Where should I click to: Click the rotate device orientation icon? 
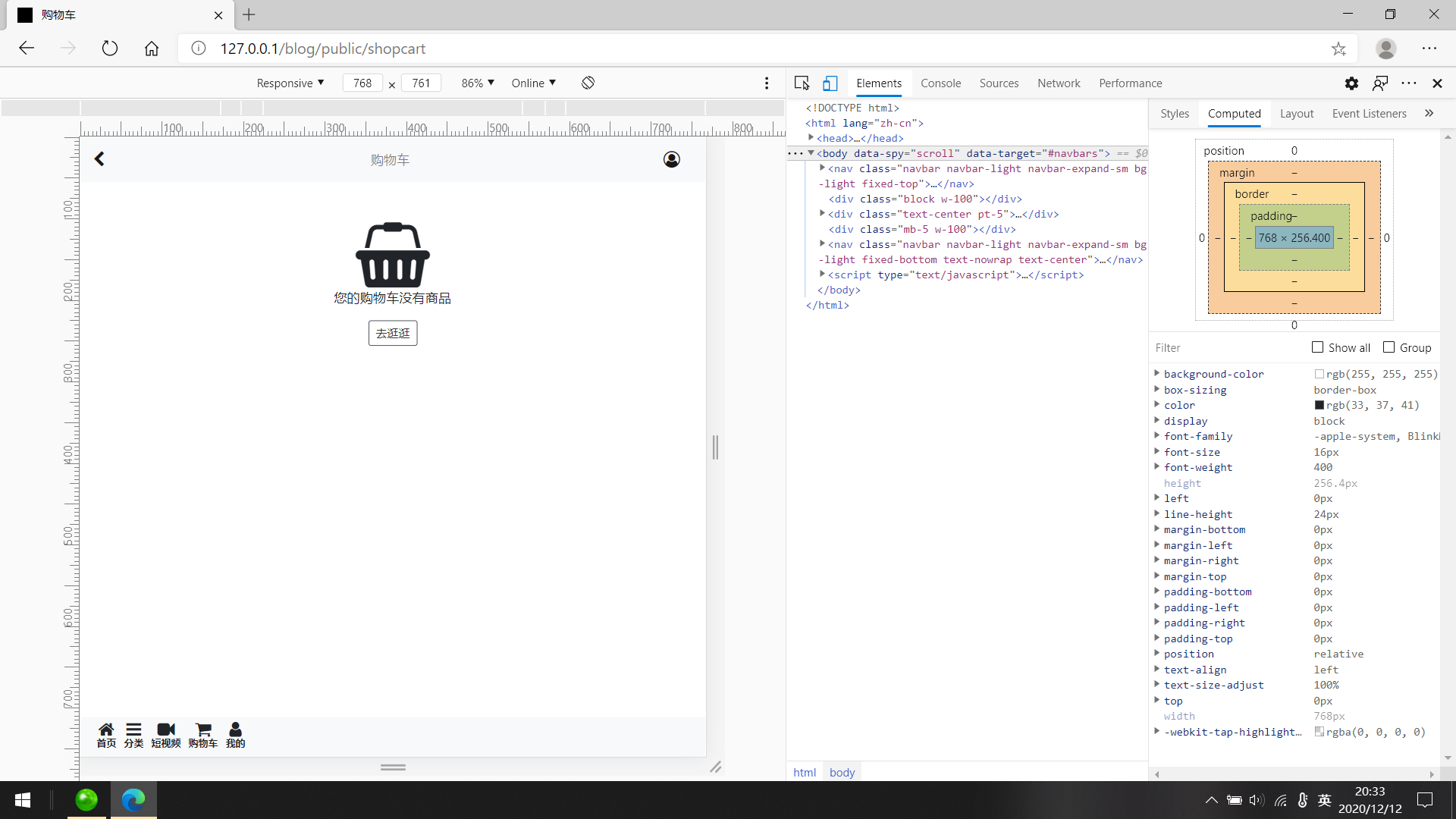588,83
